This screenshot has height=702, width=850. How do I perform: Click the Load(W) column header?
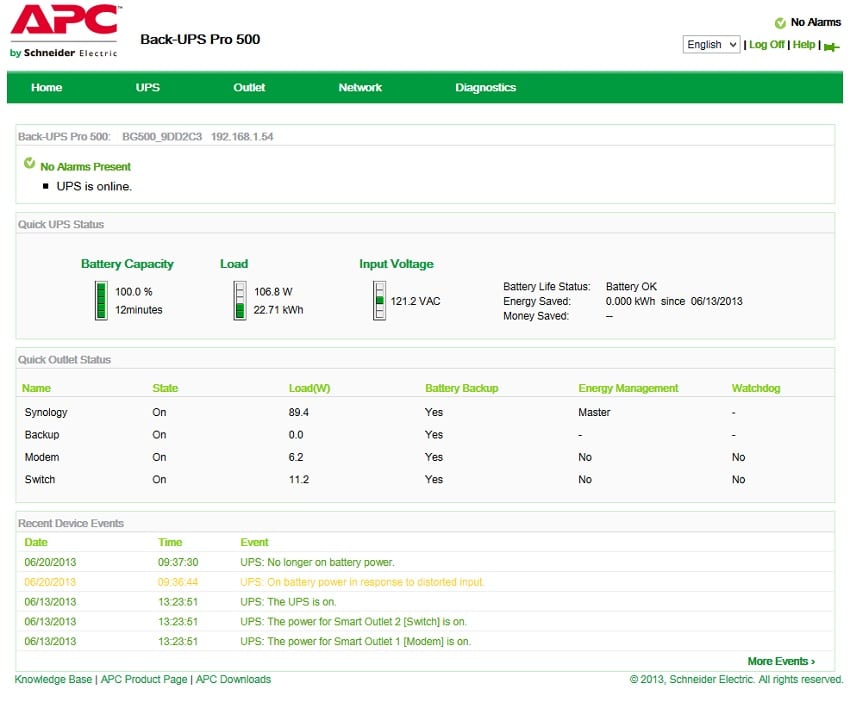309,388
